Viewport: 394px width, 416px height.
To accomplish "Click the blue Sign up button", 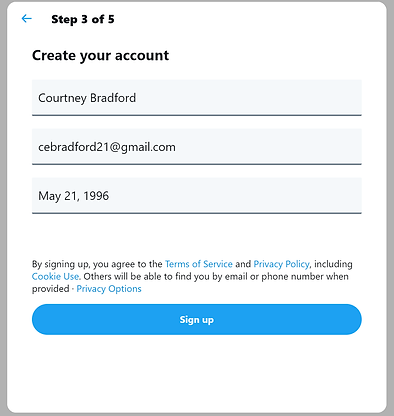I will tap(197, 319).
